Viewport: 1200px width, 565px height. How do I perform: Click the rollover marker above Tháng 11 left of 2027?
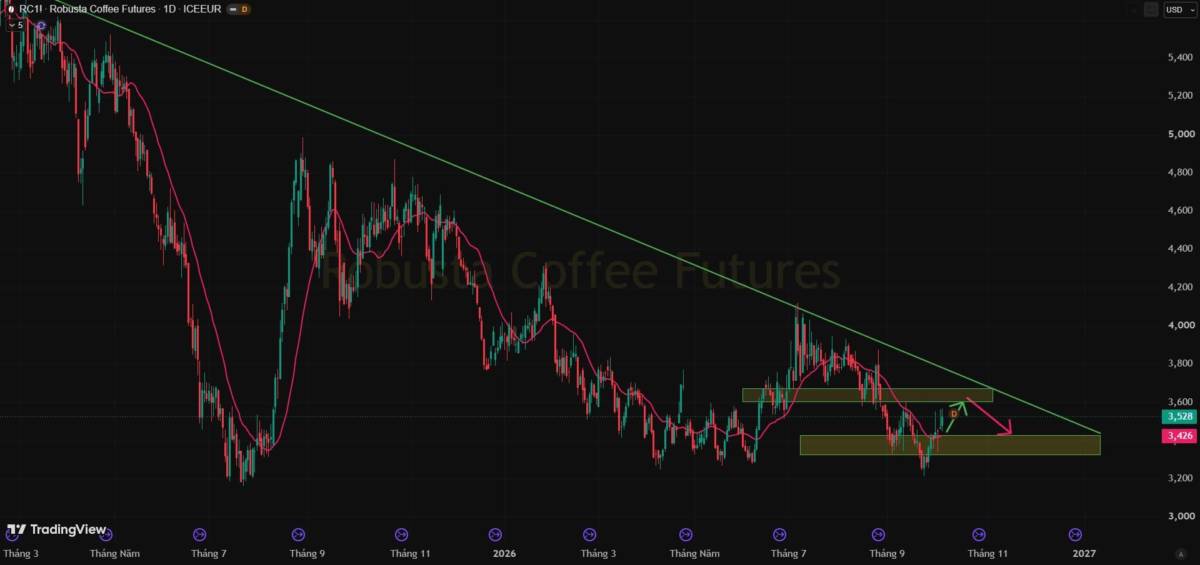(x=981, y=534)
